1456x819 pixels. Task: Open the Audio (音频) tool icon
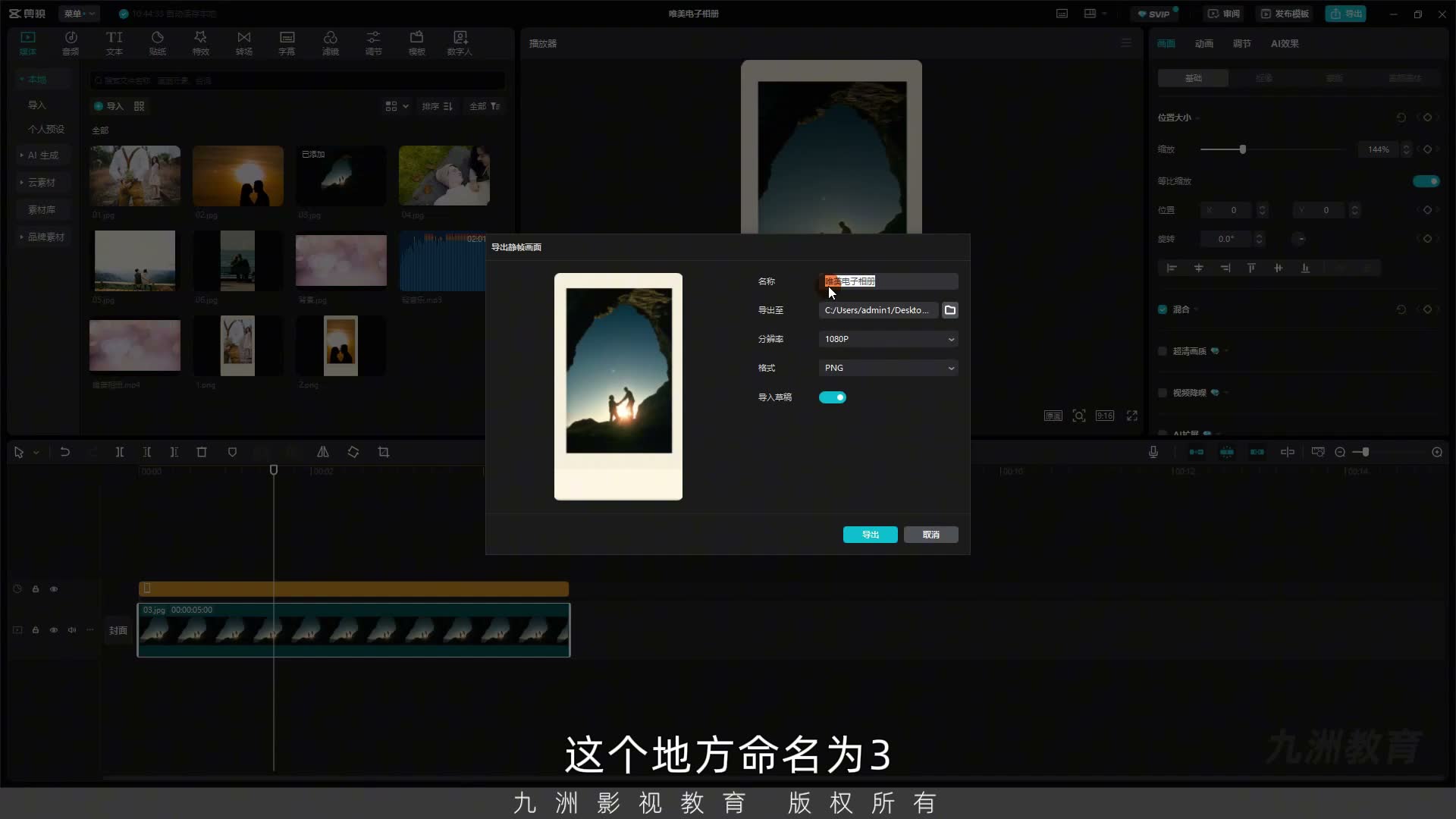71,43
